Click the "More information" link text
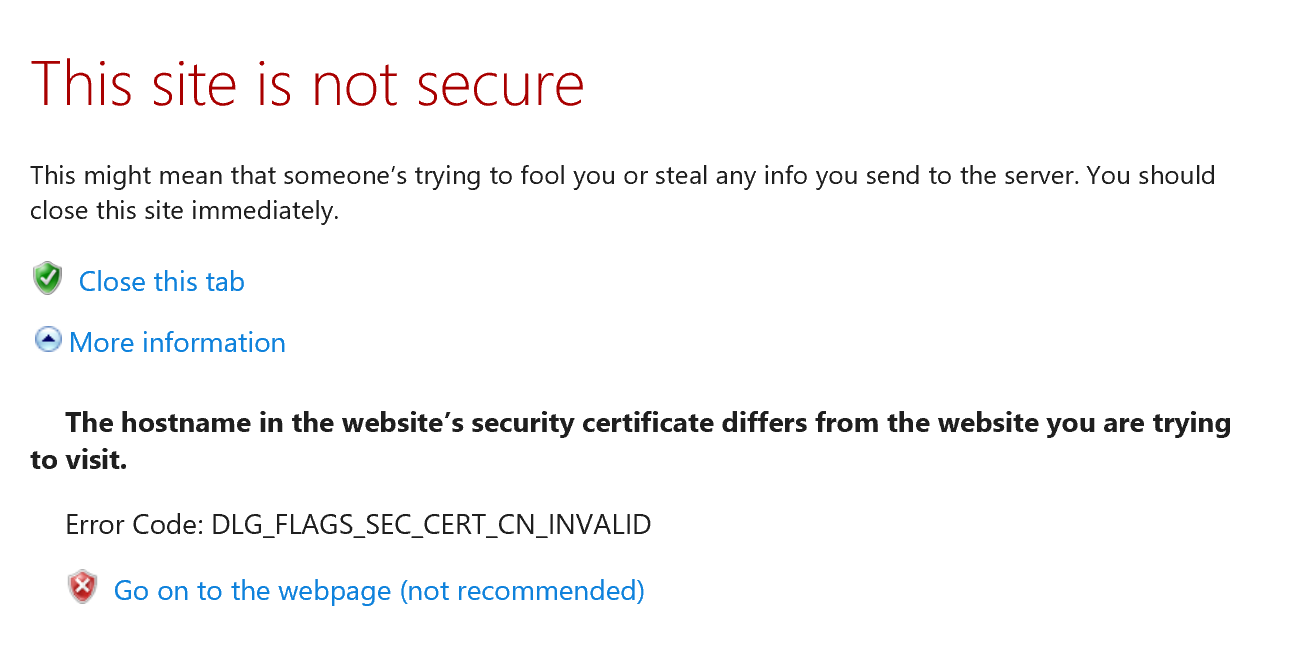Screen dimensions: 1306x661 (177, 343)
